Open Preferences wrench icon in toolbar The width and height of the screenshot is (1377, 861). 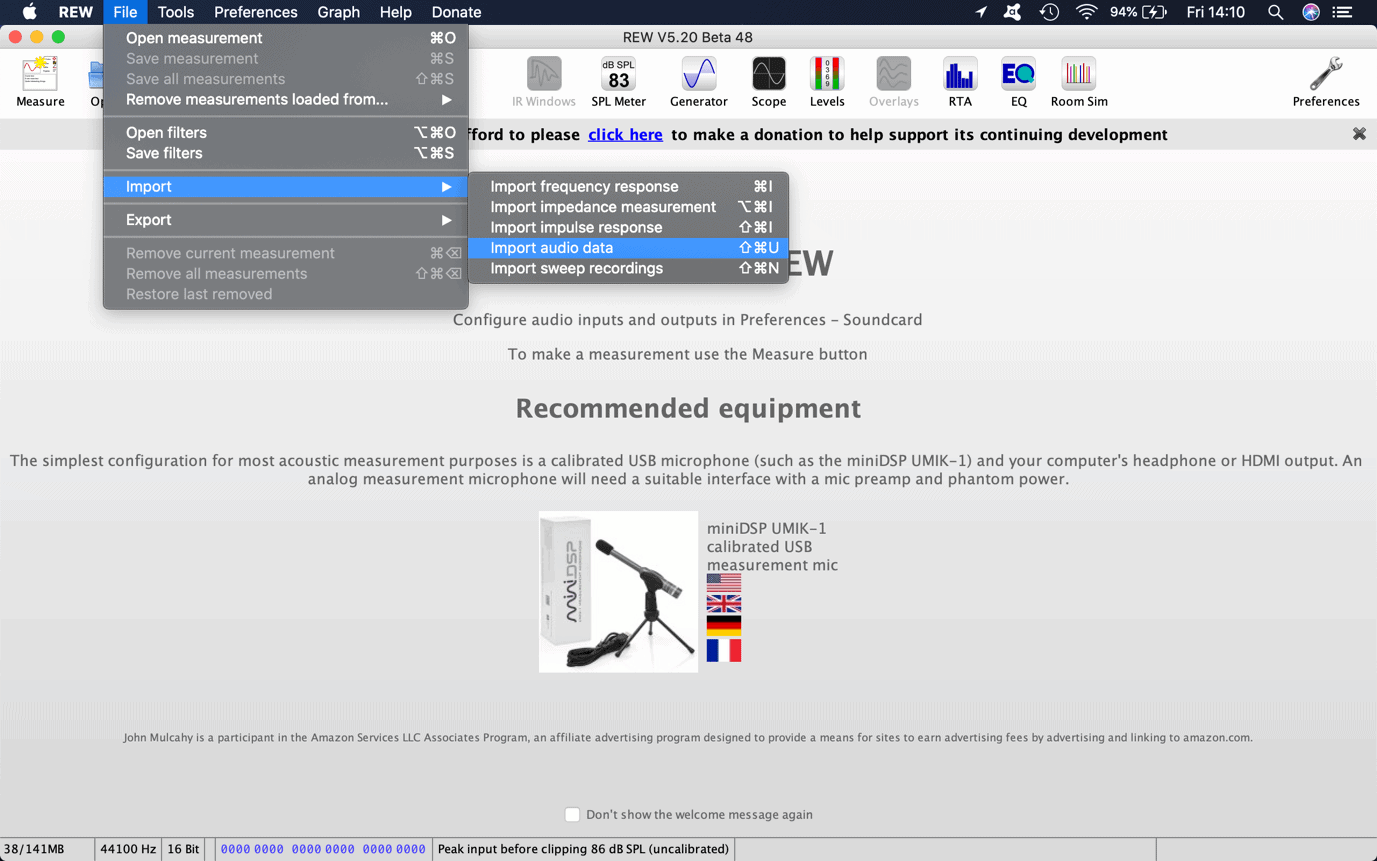(1325, 81)
